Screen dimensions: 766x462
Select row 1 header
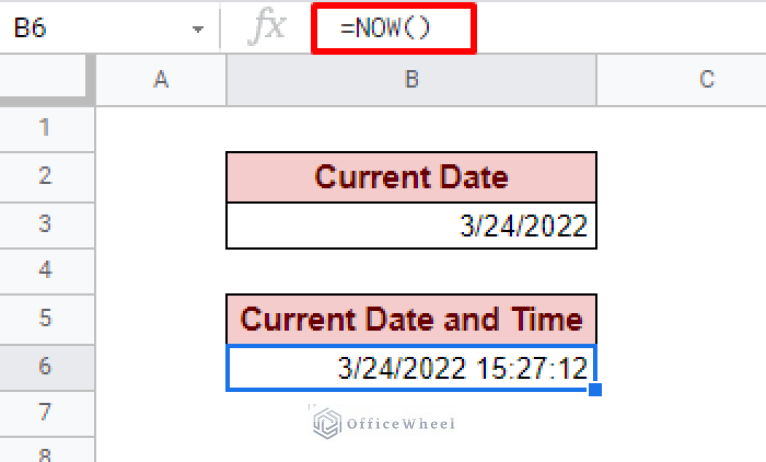[x=46, y=129]
